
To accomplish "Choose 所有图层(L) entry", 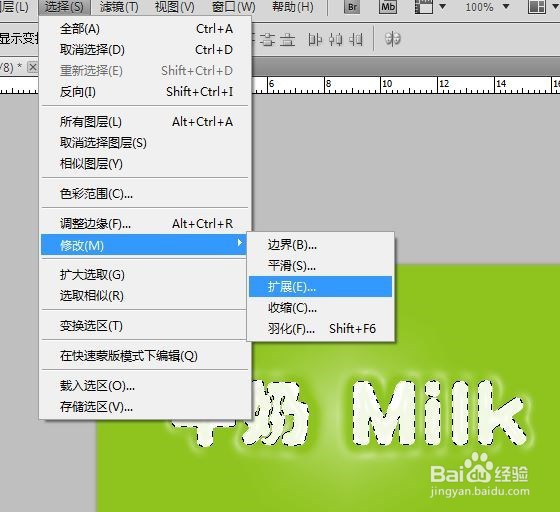I will click(x=145, y=122).
